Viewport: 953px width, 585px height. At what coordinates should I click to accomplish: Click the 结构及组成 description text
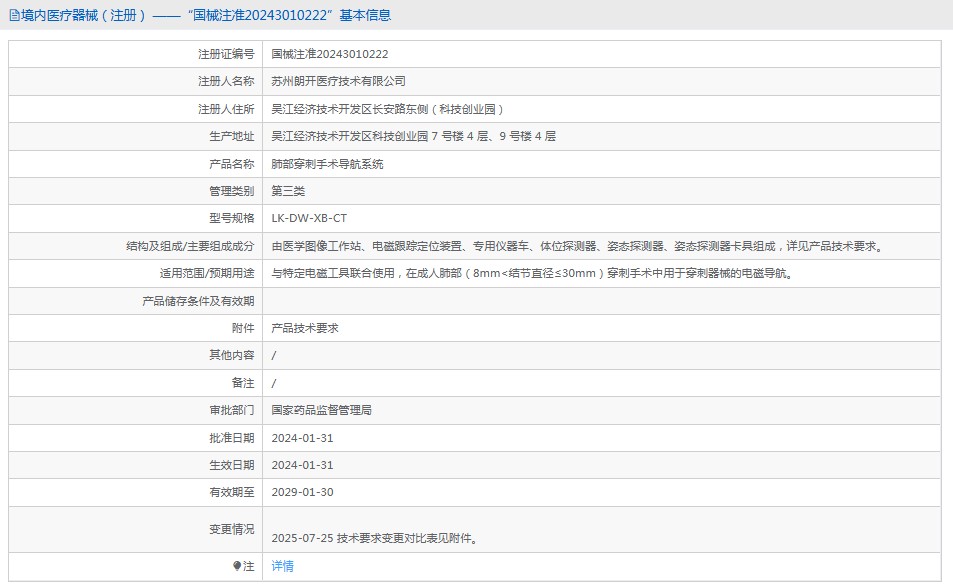tap(579, 246)
